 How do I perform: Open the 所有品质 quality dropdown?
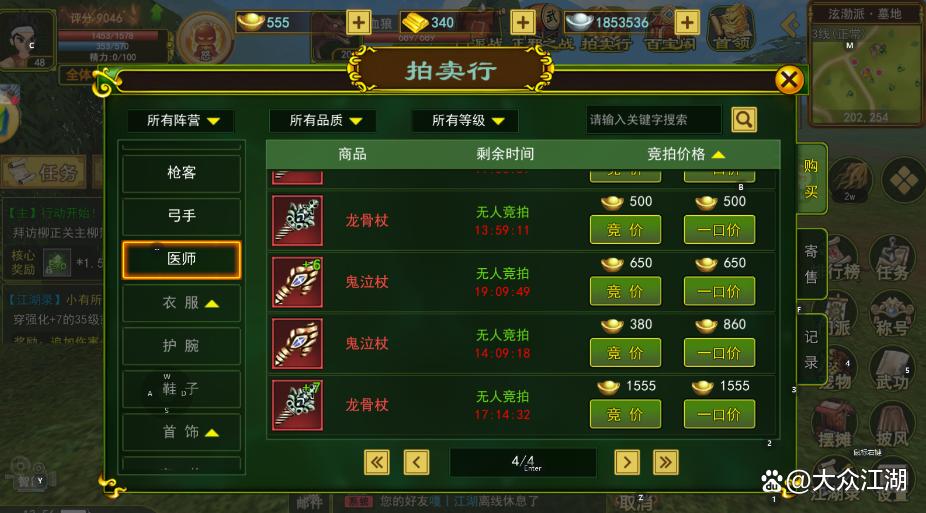point(324,120)
